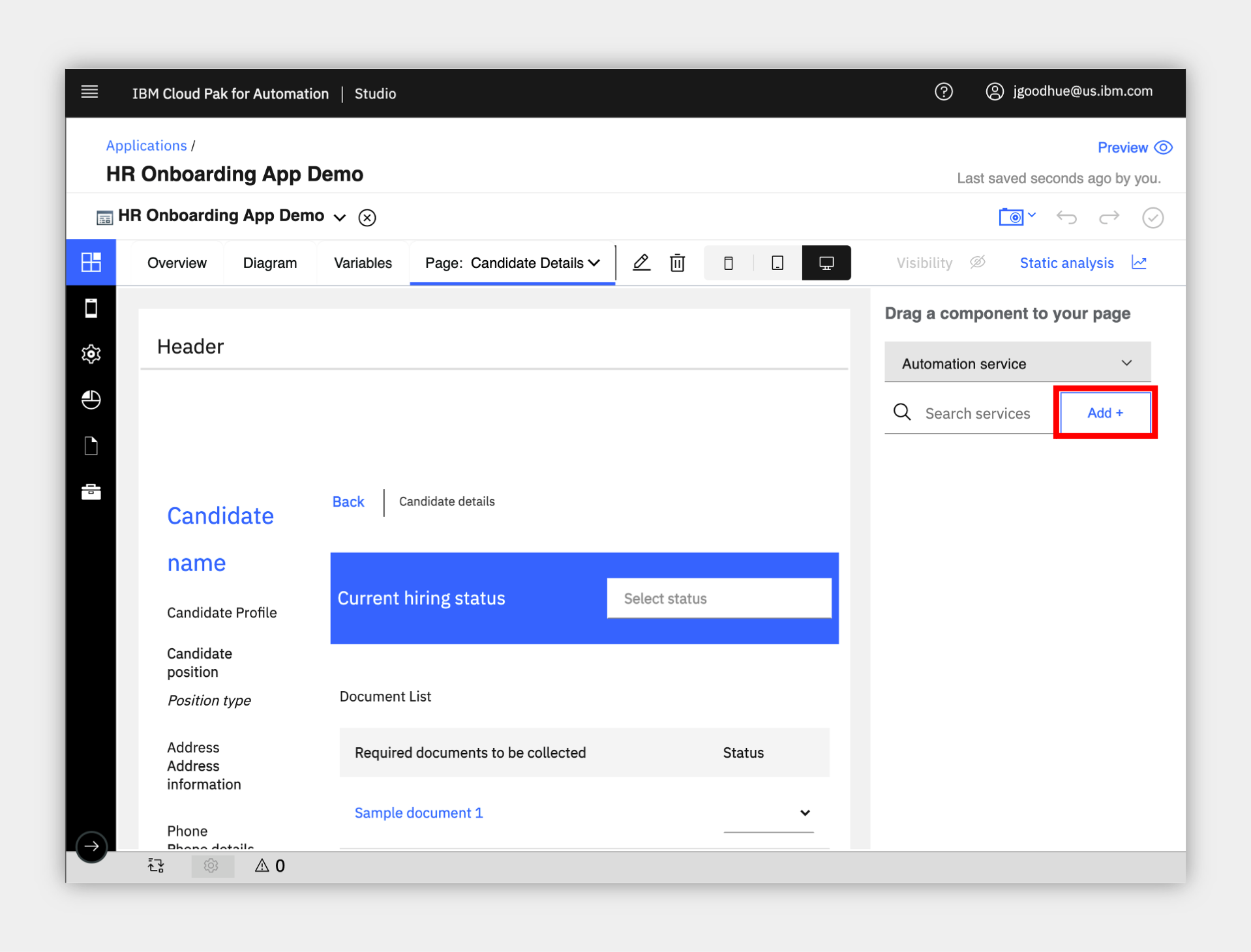
Task: Open the Overview tab
Action: (x=177, y=263)
